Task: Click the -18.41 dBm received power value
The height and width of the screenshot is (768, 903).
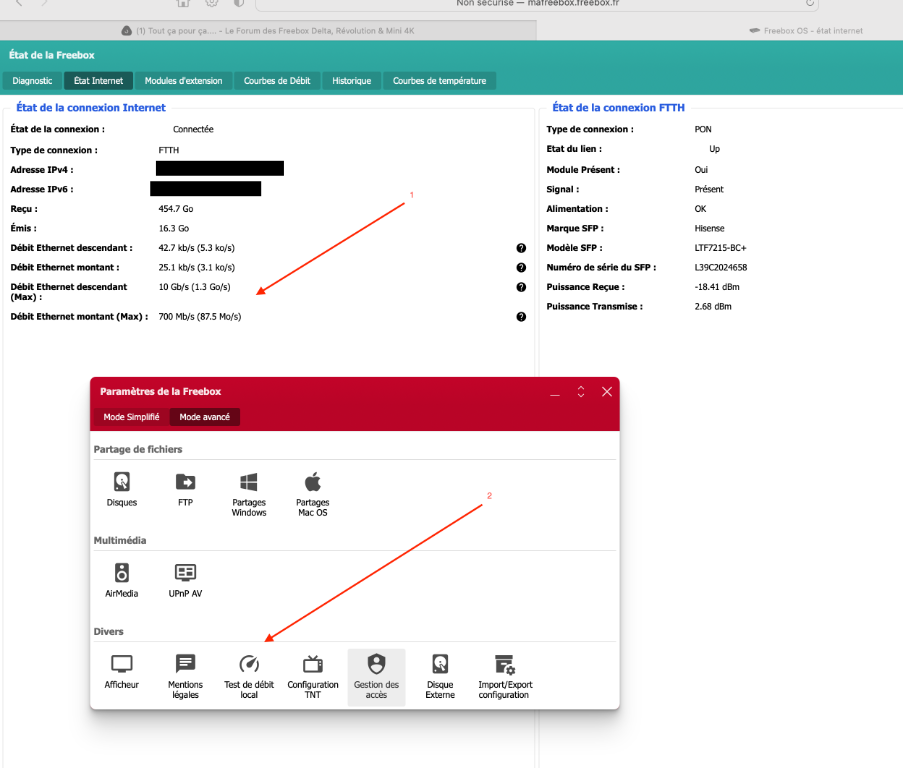Action: point(717,287)
